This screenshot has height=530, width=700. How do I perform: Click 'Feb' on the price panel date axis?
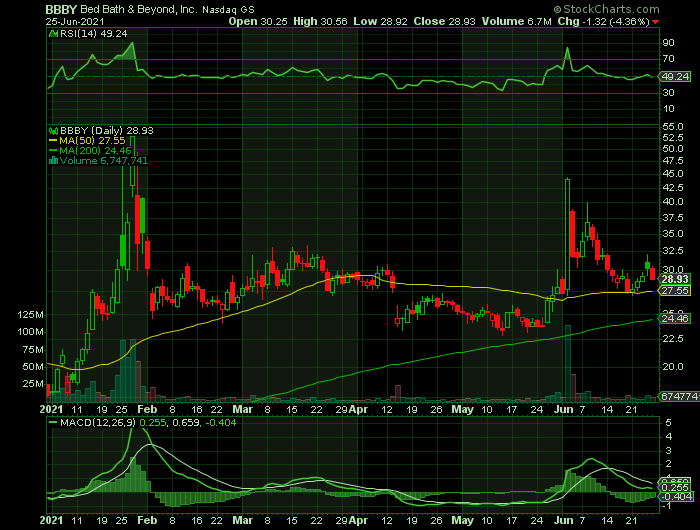[147, 409]
